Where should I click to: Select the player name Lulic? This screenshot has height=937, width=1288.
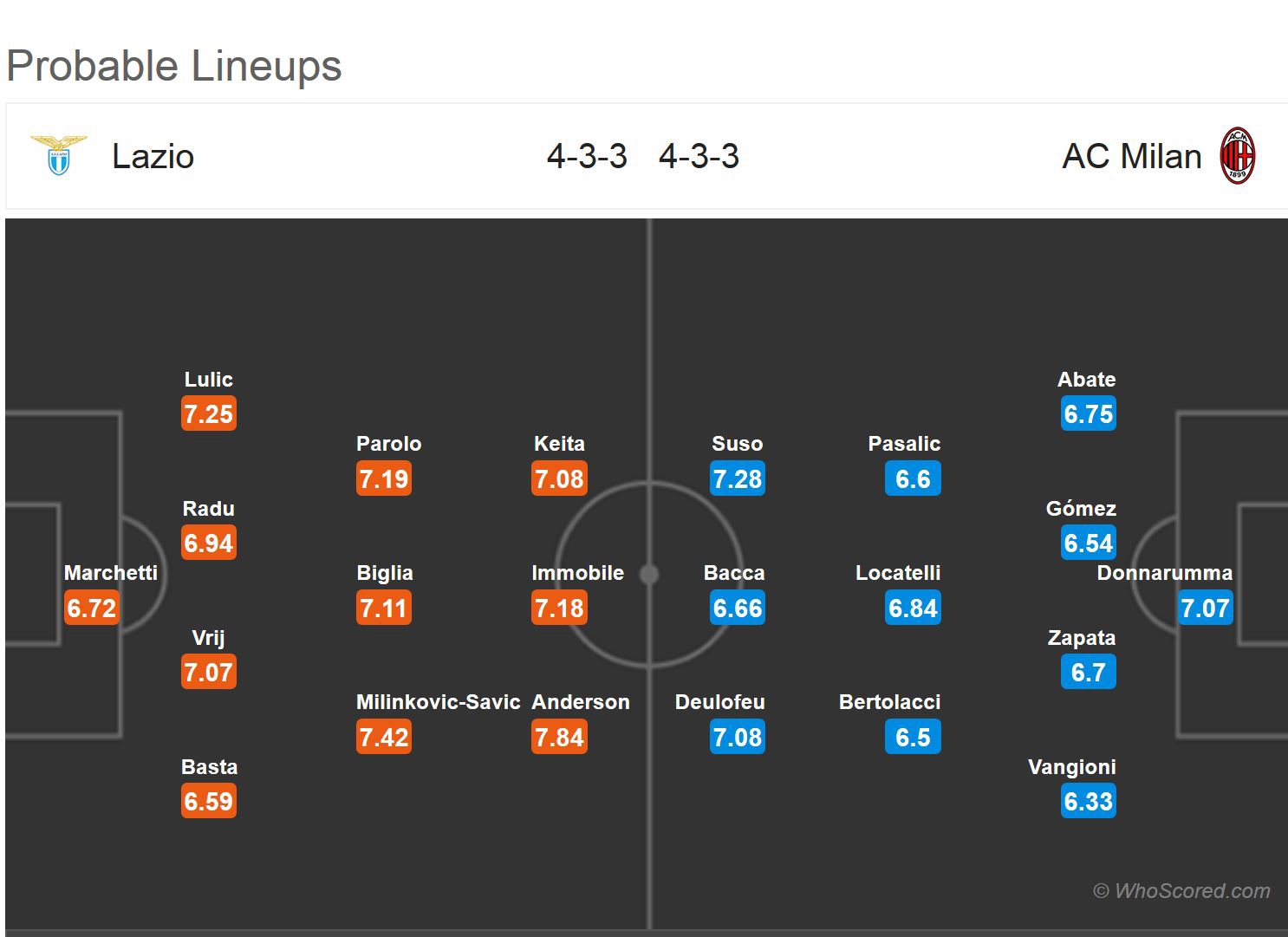pyautogui.click(x=208, y=380)
